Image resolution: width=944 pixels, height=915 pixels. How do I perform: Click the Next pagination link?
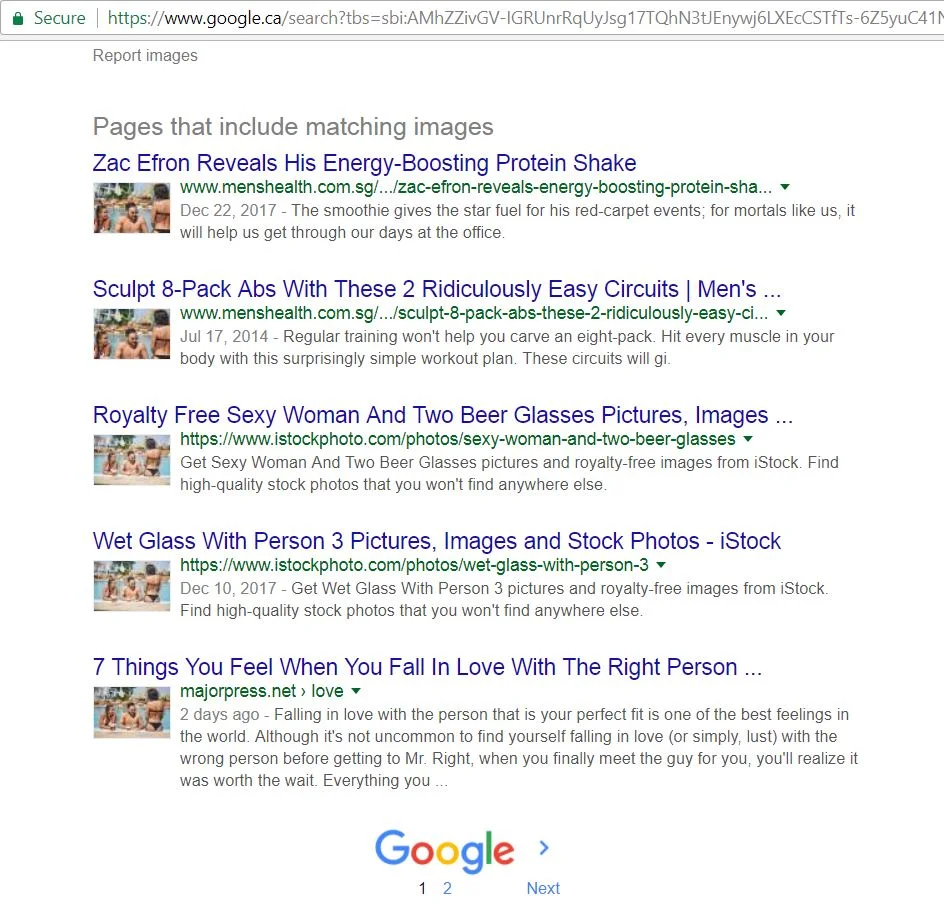(543, 888)
